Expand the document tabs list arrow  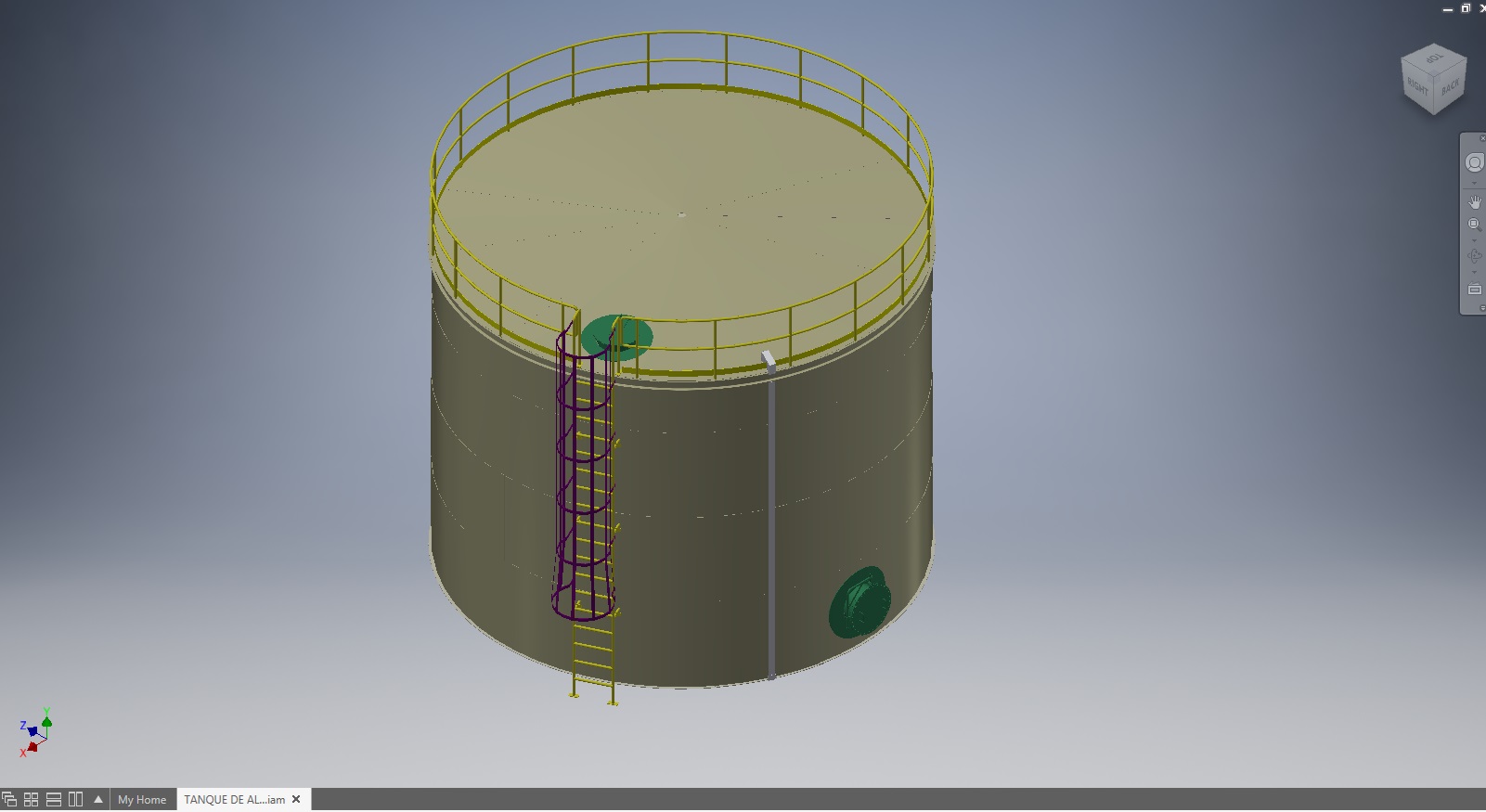pos(98,799)
